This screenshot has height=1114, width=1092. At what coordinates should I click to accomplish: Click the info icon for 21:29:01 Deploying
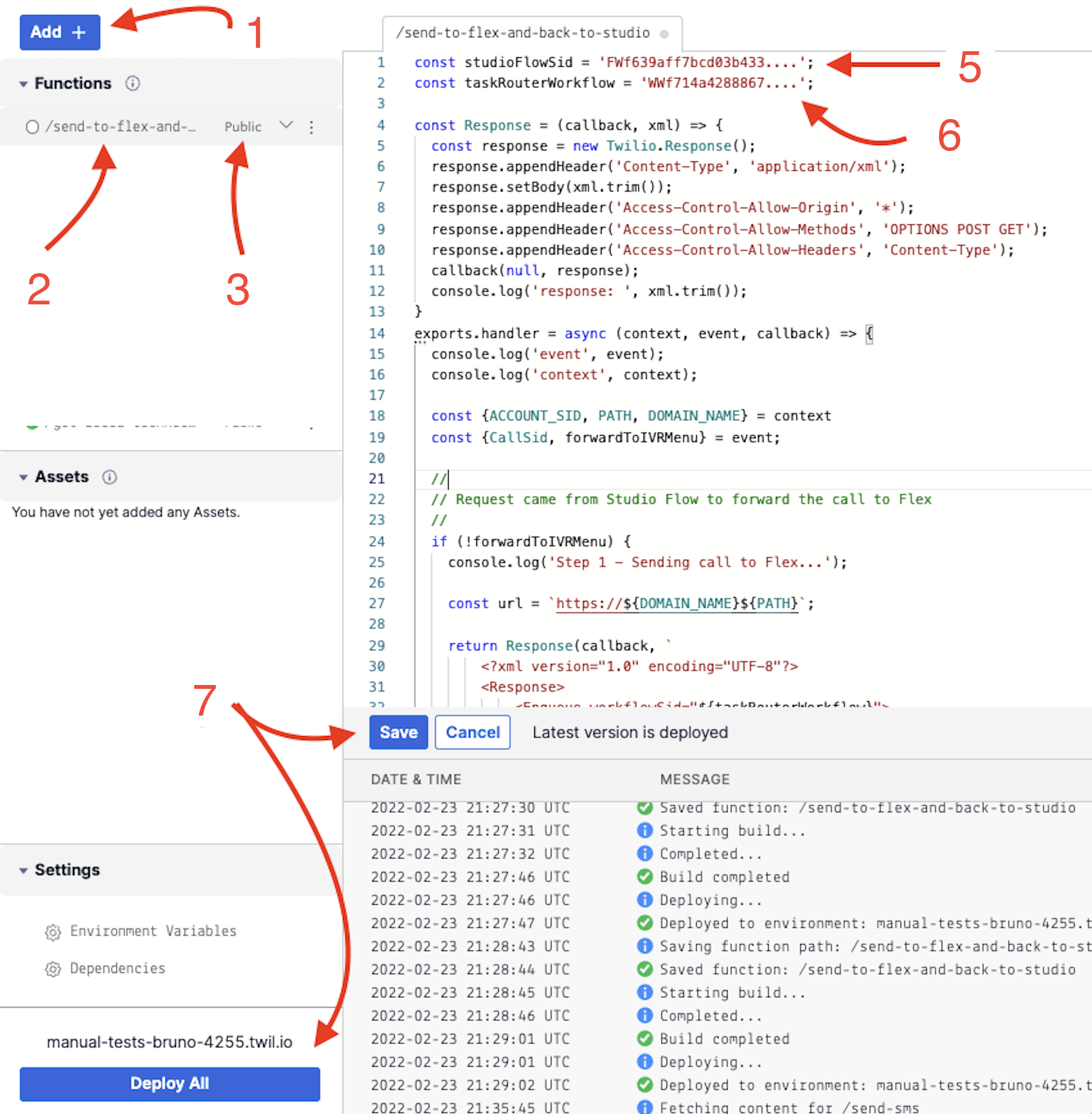coord(645,1062)
